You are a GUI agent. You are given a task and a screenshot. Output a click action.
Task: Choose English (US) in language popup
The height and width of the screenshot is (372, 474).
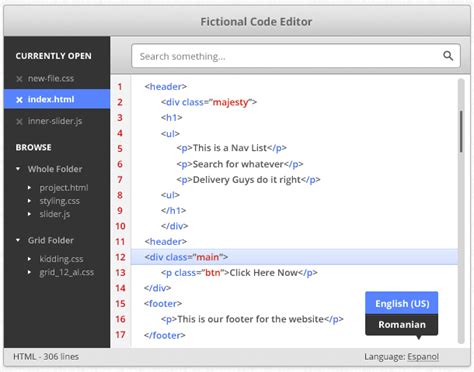click(402, 303)
